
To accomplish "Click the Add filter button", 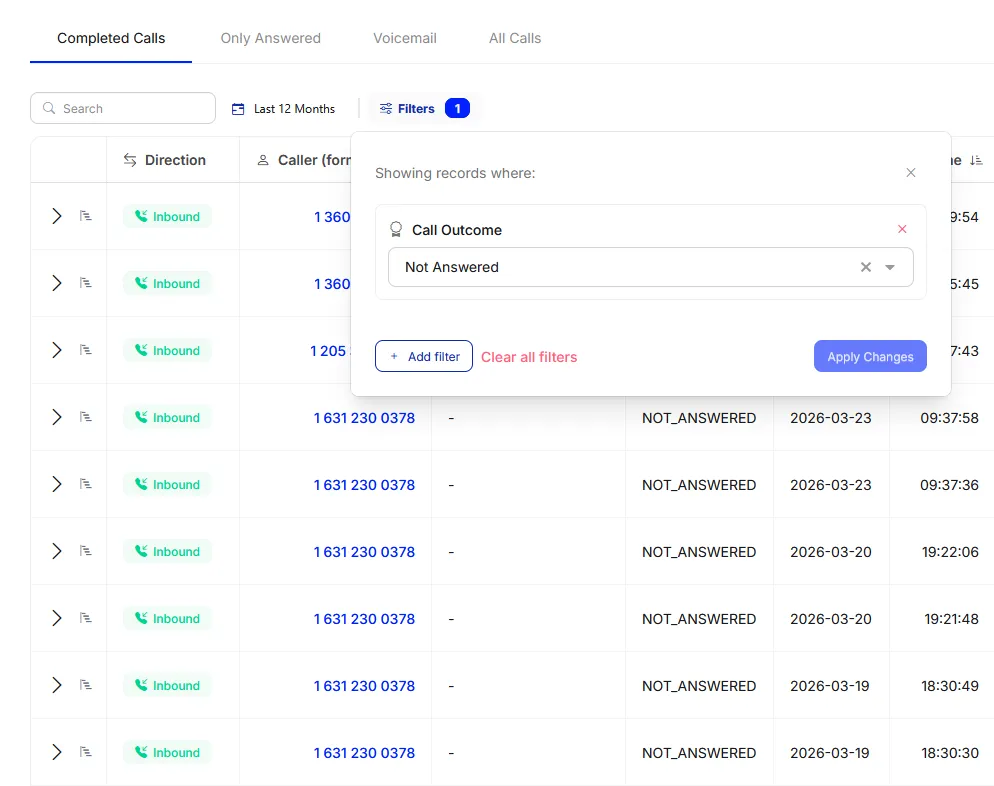I will [423, 356].
